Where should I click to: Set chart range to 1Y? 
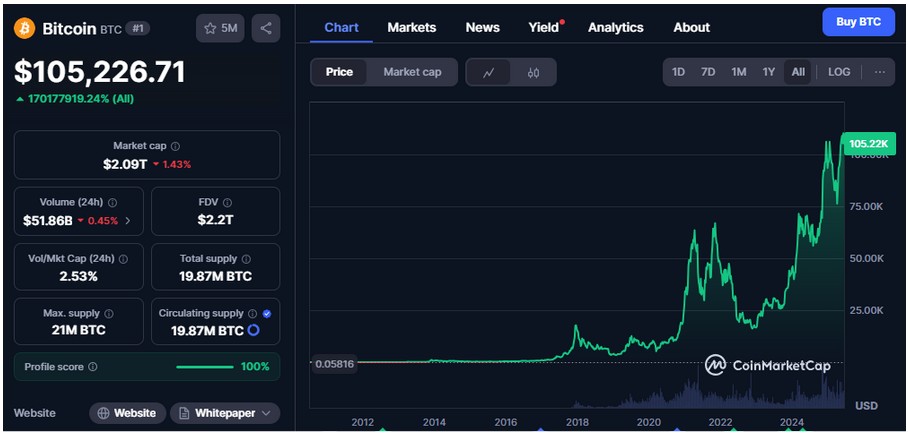click(768, 72)
